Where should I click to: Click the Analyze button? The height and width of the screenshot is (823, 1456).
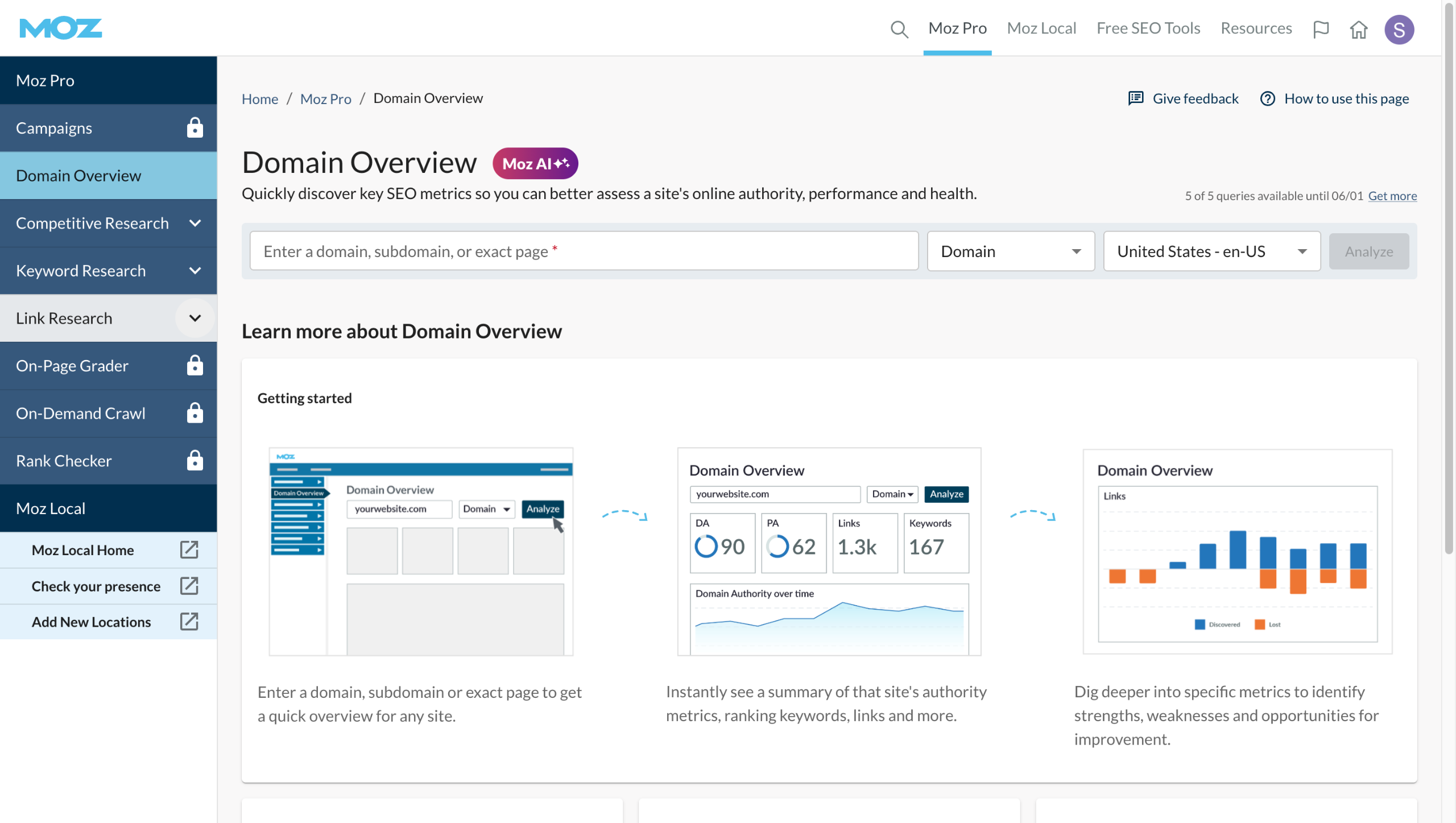pyautogui.click(x=1368, y=251)
